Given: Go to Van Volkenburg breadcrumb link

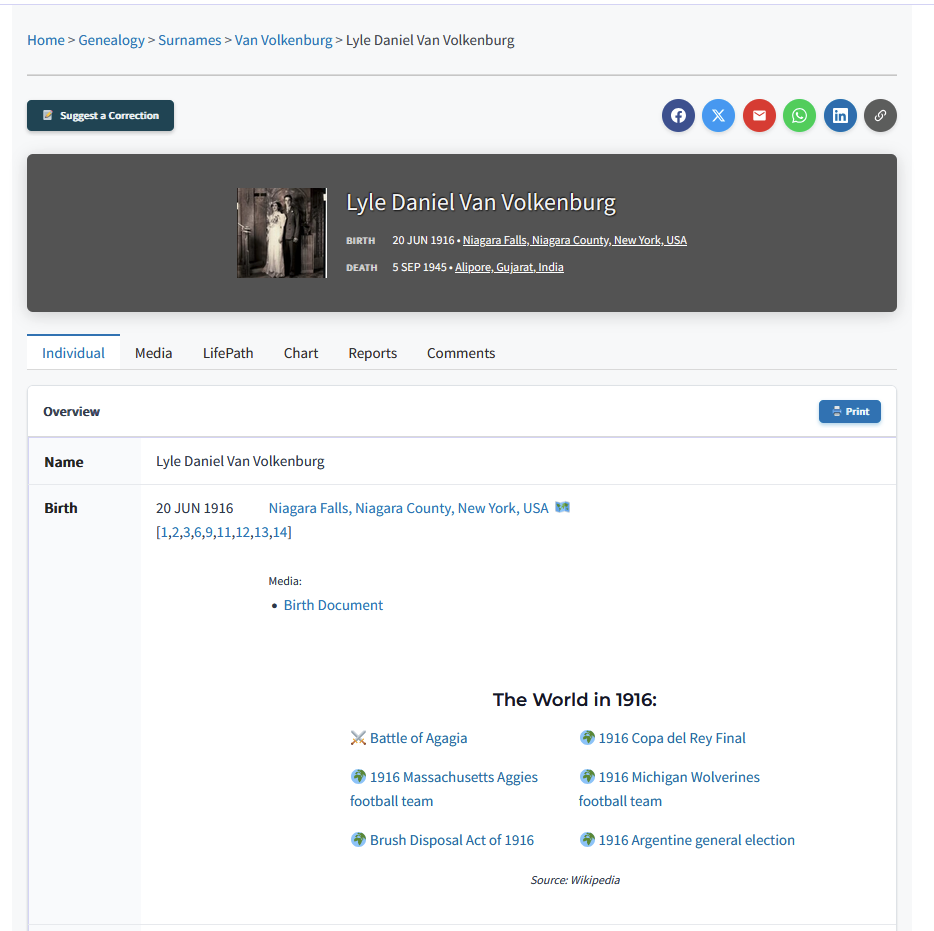Looking at the screenshot, I should coord(283,40).
